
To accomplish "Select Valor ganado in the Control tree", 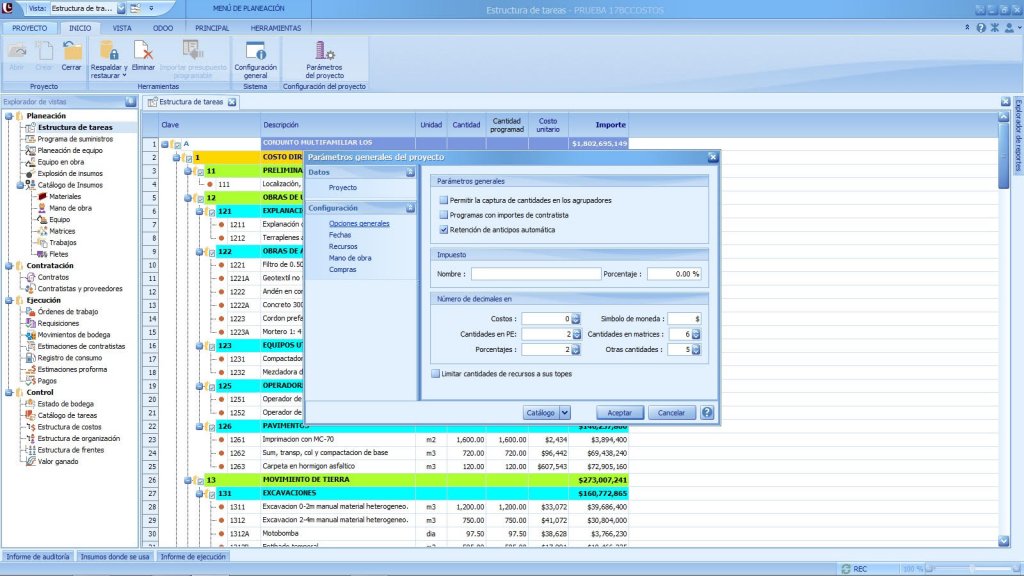I will [x=59, y=461].
